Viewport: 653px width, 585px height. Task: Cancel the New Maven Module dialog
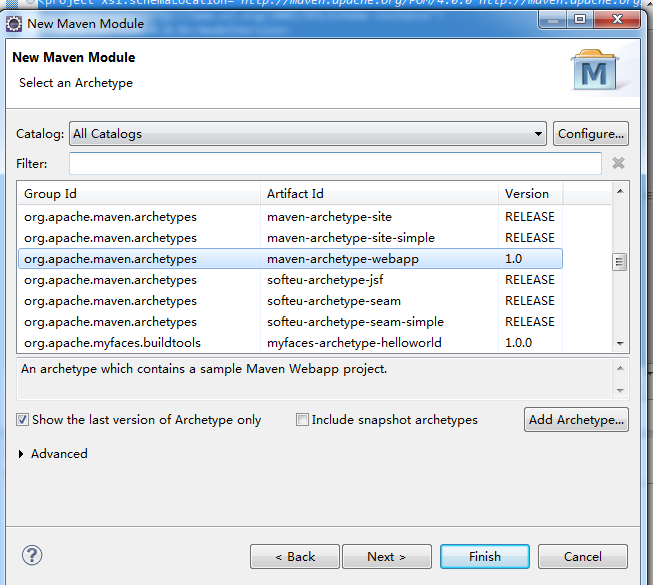tap(583, 556)
